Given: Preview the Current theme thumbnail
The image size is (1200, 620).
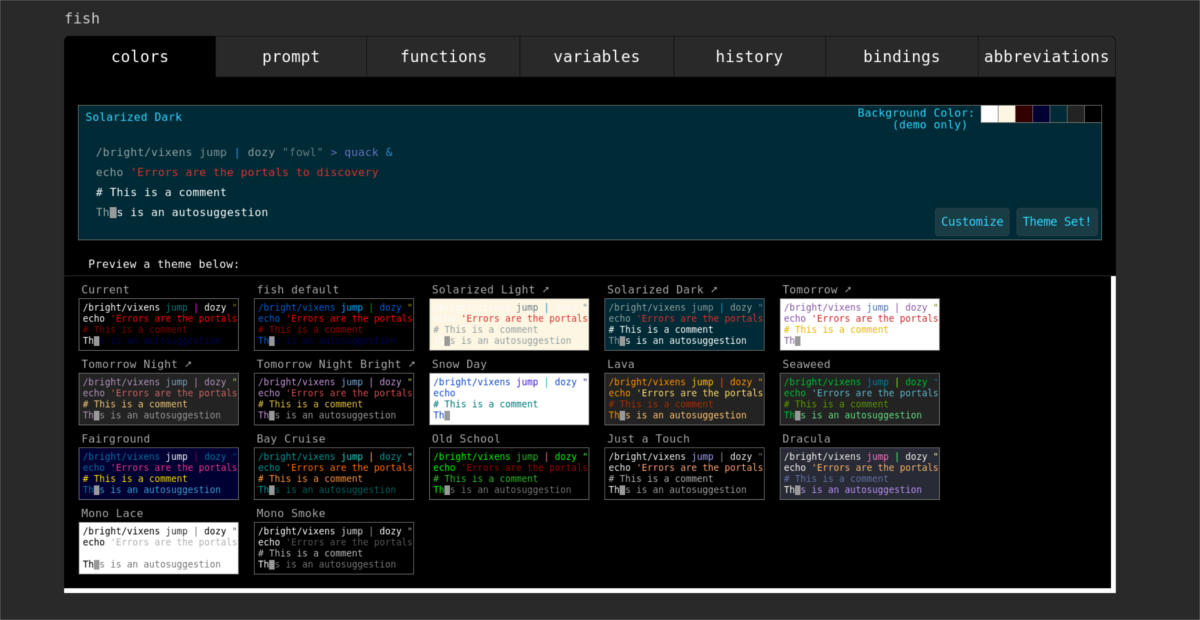Looking at the screenshot, I should (x=159, y=324).
